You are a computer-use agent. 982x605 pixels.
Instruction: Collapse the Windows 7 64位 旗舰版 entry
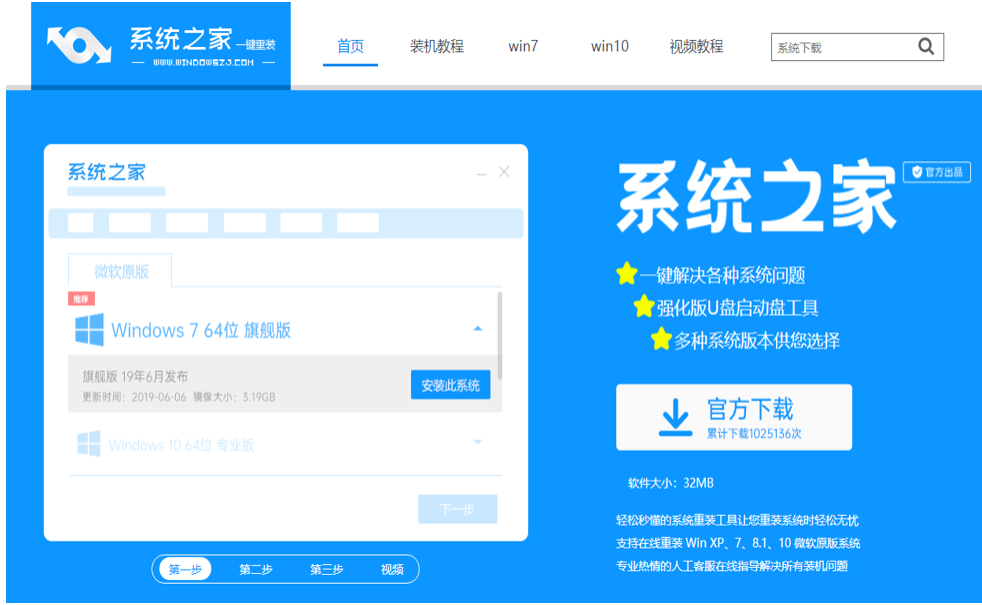click(x=481, y=327)
